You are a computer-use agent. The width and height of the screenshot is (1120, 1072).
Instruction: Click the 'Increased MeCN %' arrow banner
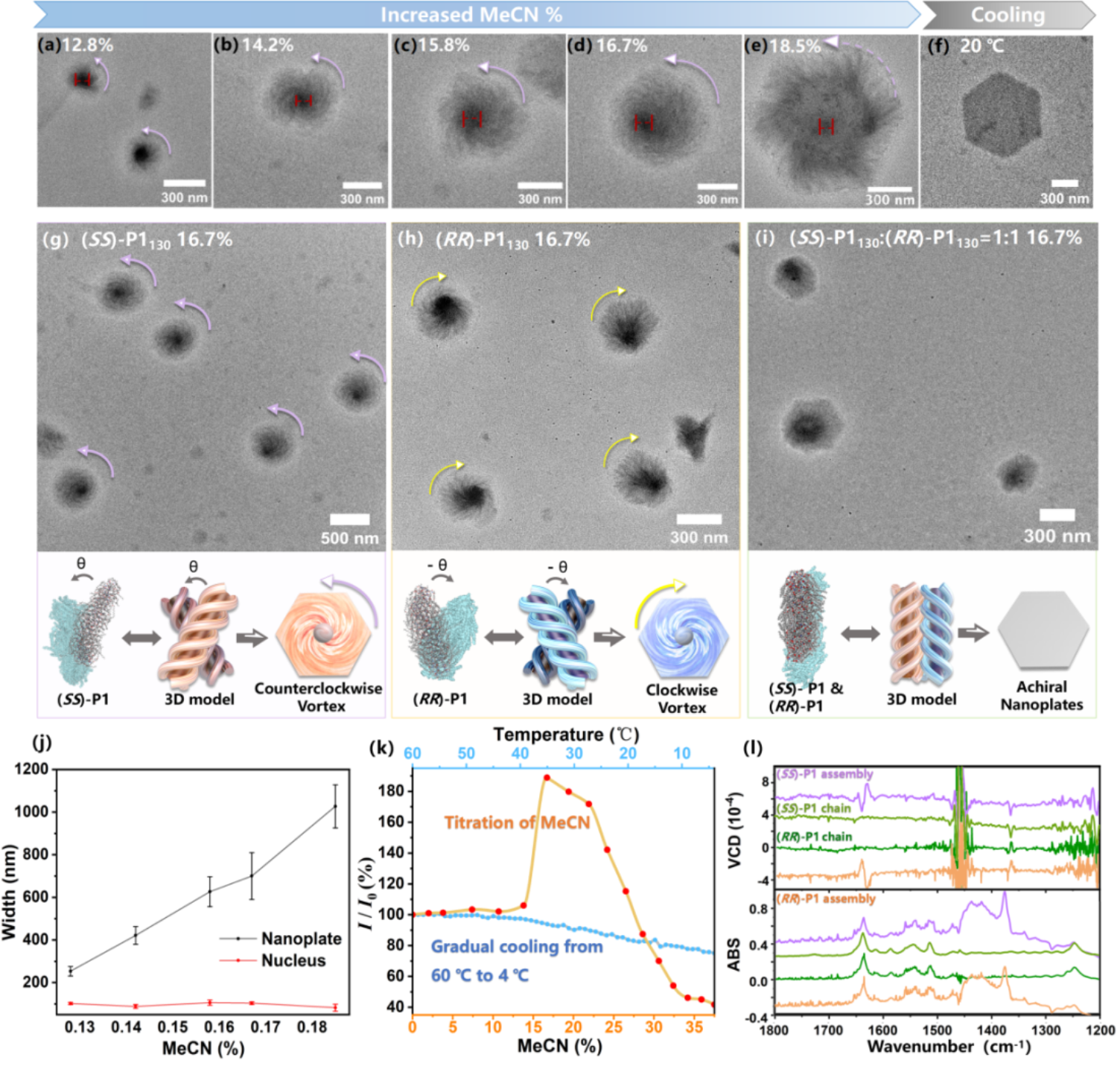click(x=471, y=15)
